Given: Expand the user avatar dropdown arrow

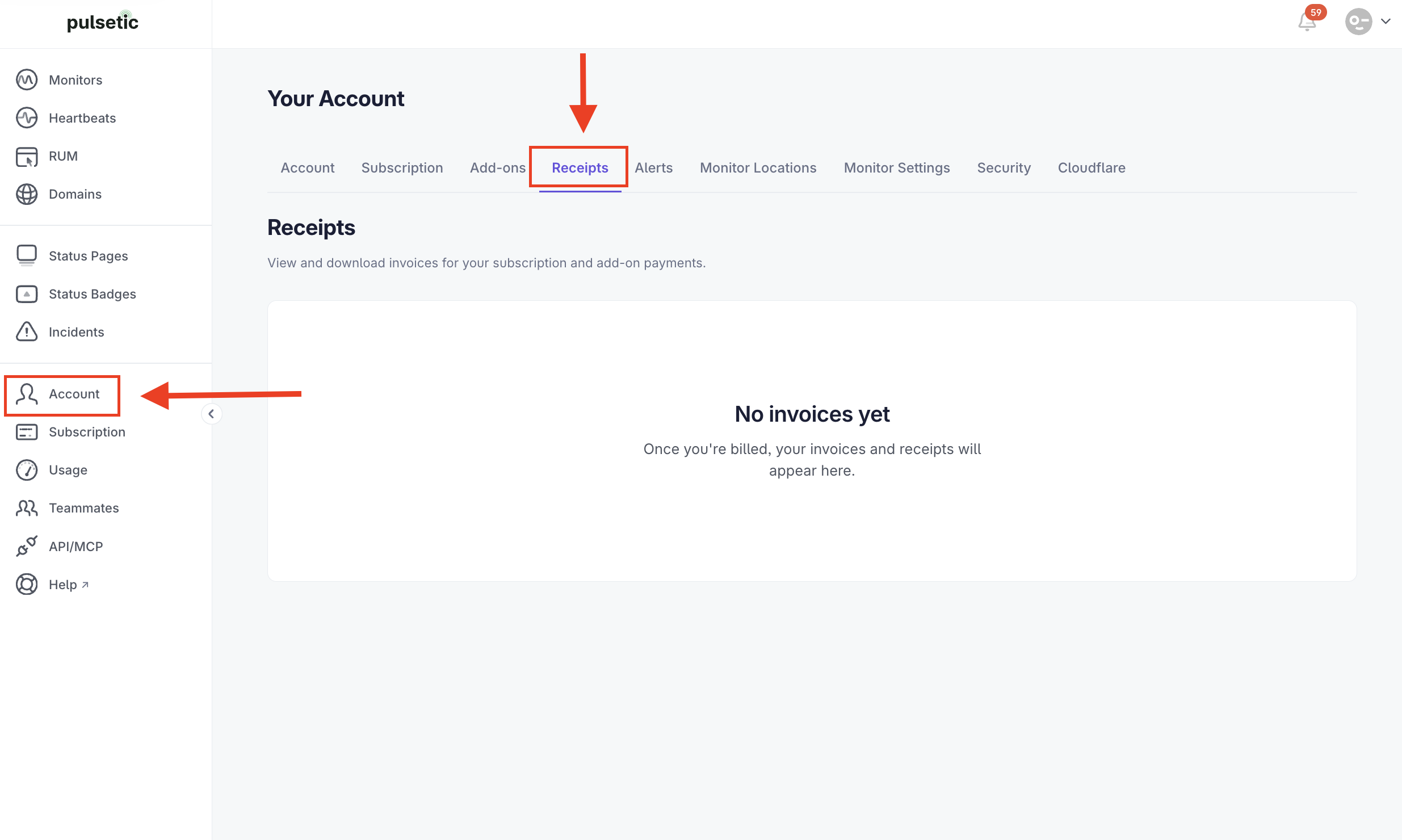Looking at the screenshot, I should 1386,22.
